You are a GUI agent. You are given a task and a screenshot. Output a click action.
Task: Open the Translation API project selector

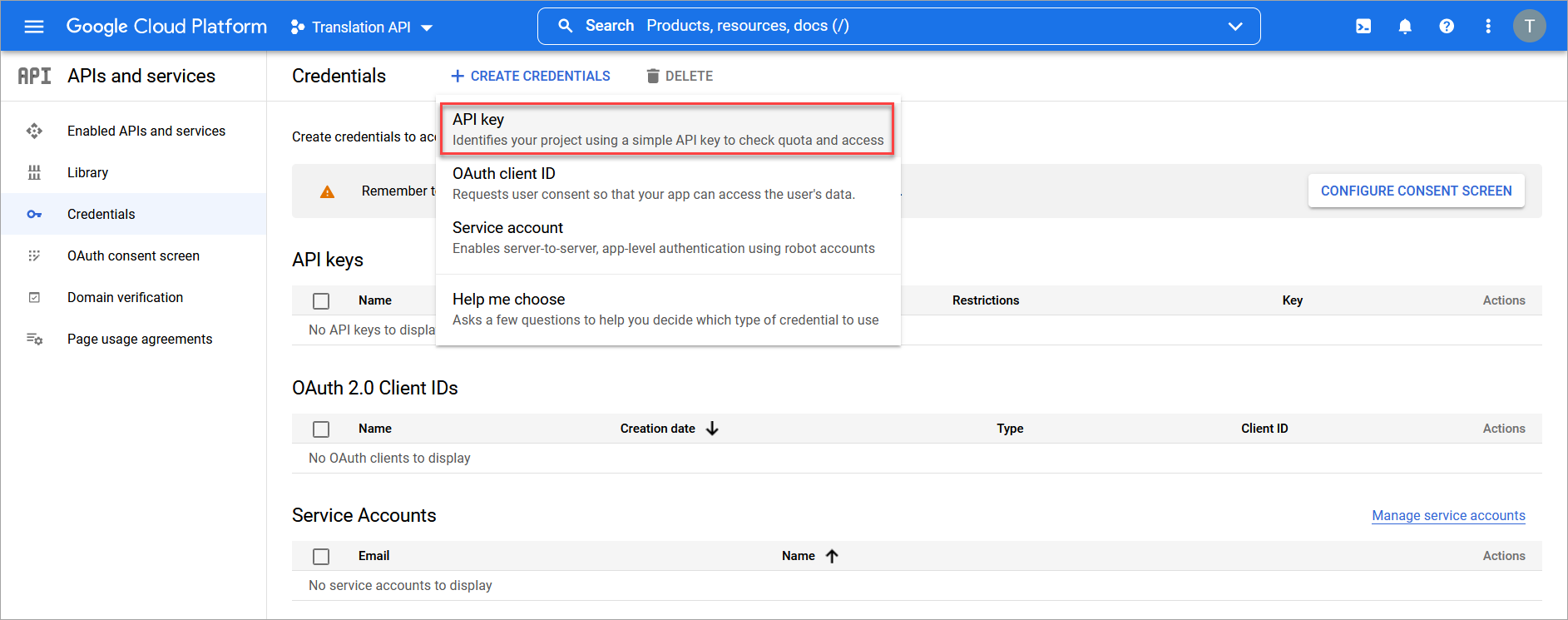pos(362,27)
